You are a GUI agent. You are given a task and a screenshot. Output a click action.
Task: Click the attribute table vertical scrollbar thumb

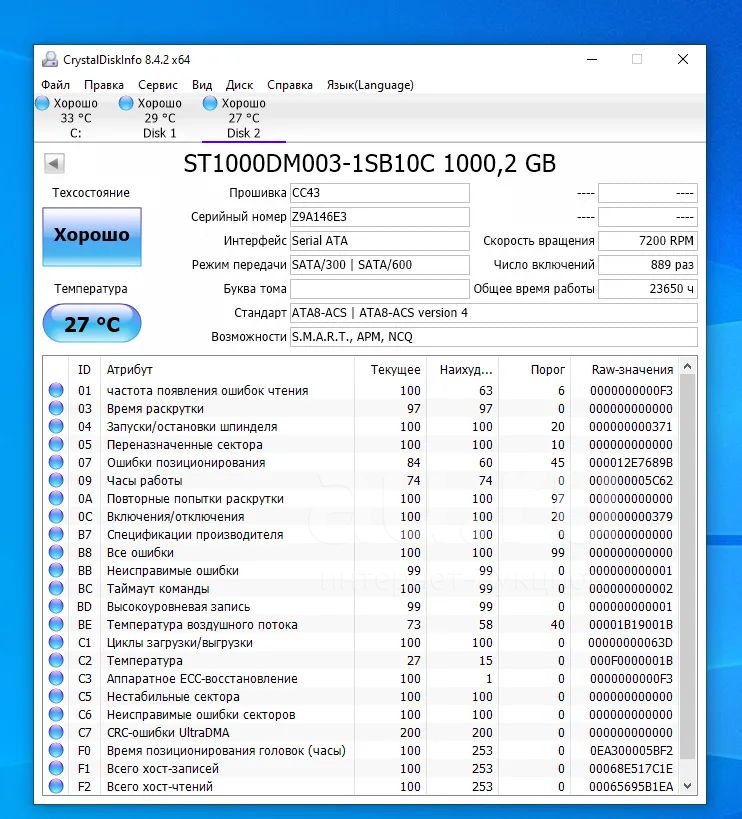click(688, 567)
